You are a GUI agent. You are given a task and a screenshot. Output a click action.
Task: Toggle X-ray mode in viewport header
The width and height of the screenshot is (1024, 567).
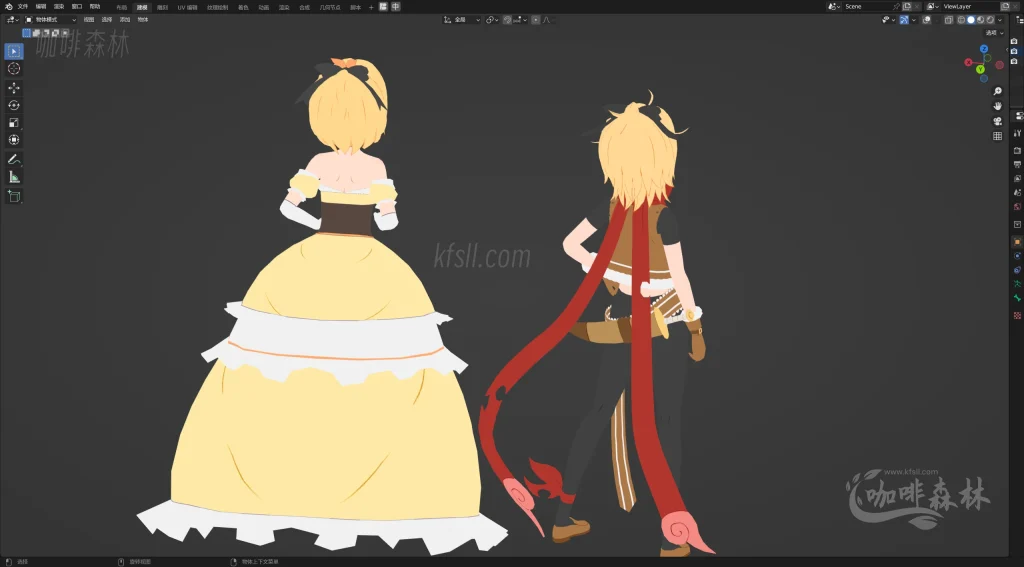949,20
